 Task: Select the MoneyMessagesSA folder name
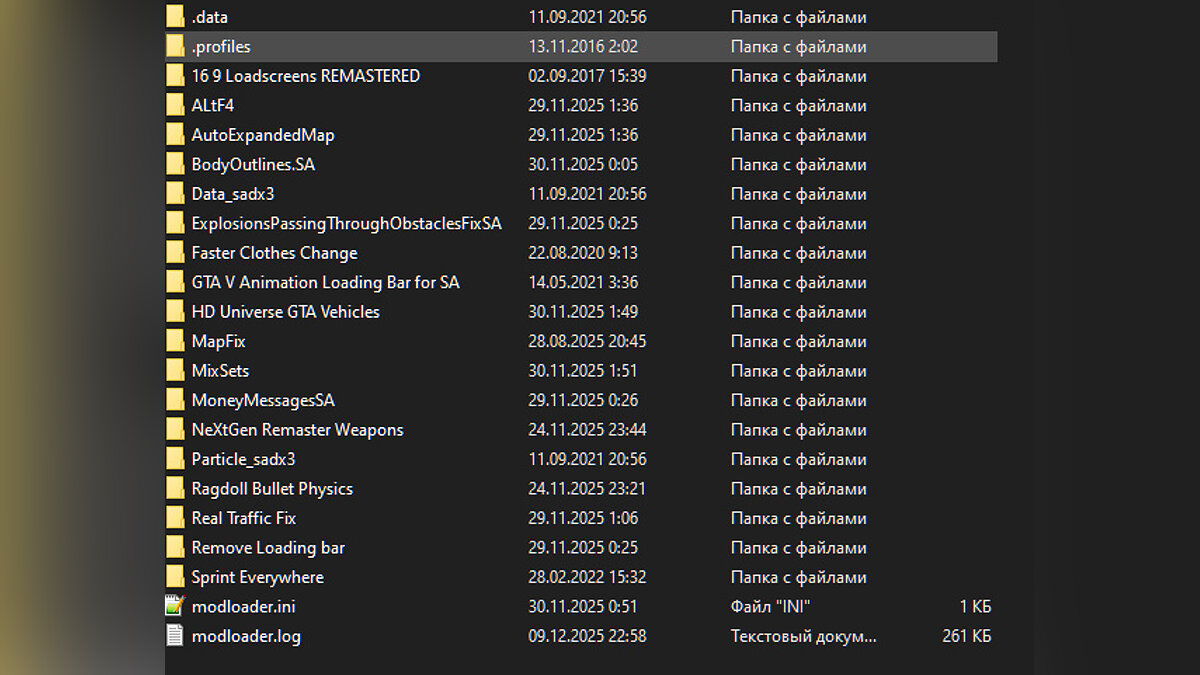pos(263,400)
